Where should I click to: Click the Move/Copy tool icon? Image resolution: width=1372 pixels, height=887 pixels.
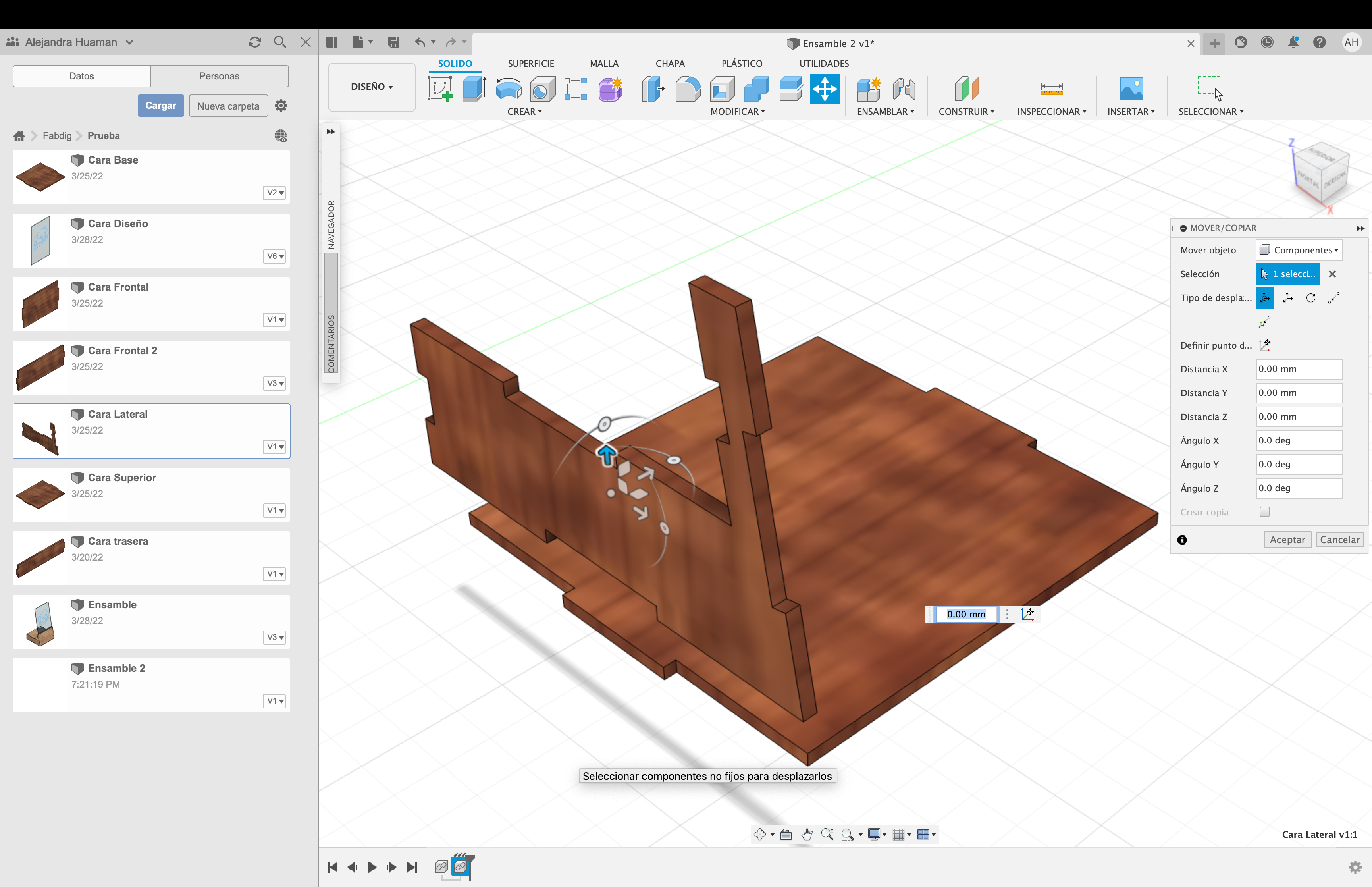coord(825,89)
